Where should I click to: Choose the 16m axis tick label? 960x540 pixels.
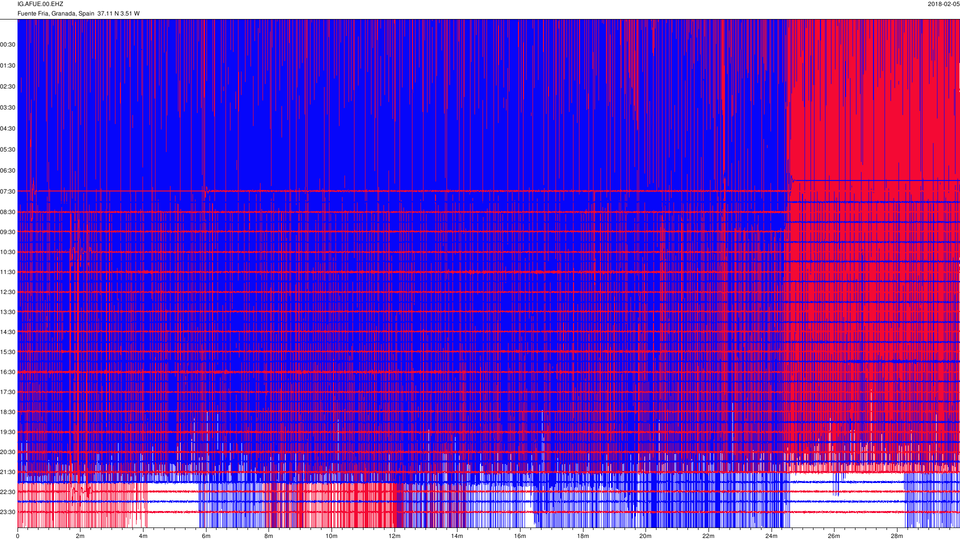520,536
